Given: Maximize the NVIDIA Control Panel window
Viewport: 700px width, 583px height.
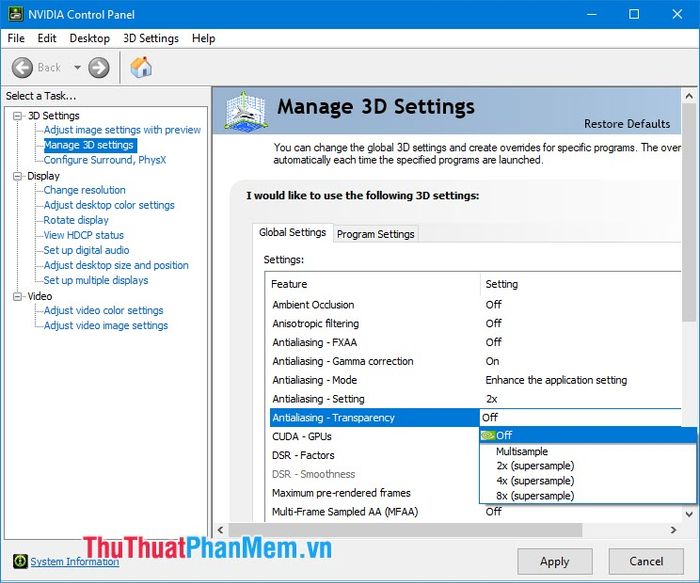Looking at the screenshot, I should click(634, 14).
